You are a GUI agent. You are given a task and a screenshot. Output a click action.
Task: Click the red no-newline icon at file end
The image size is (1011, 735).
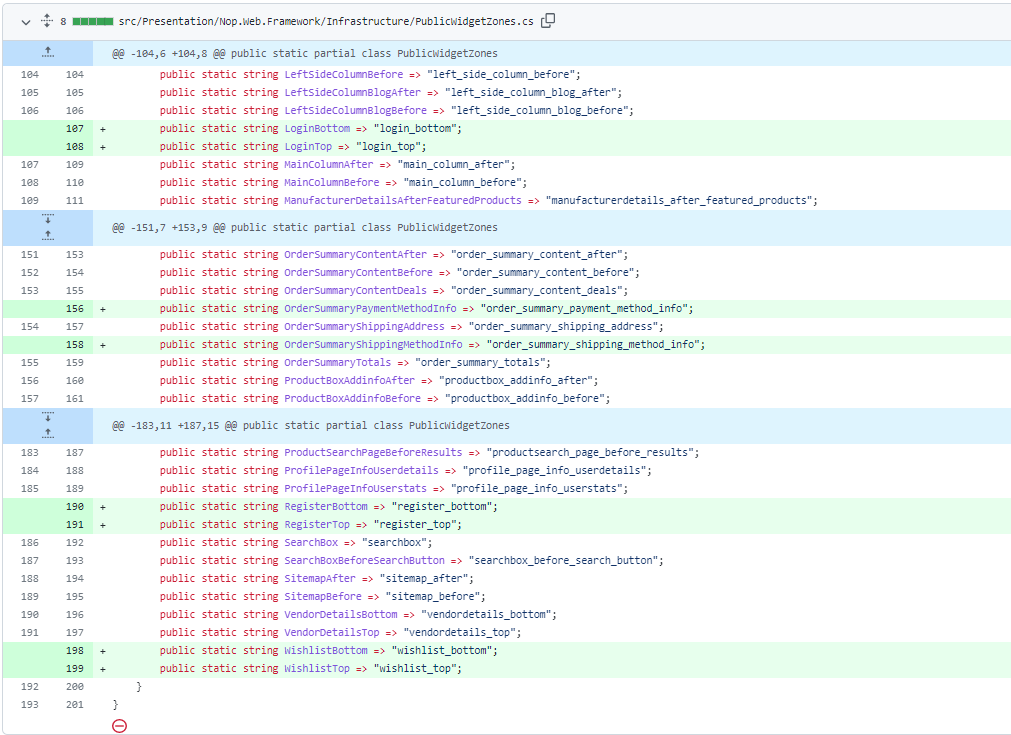pos(120,725)
